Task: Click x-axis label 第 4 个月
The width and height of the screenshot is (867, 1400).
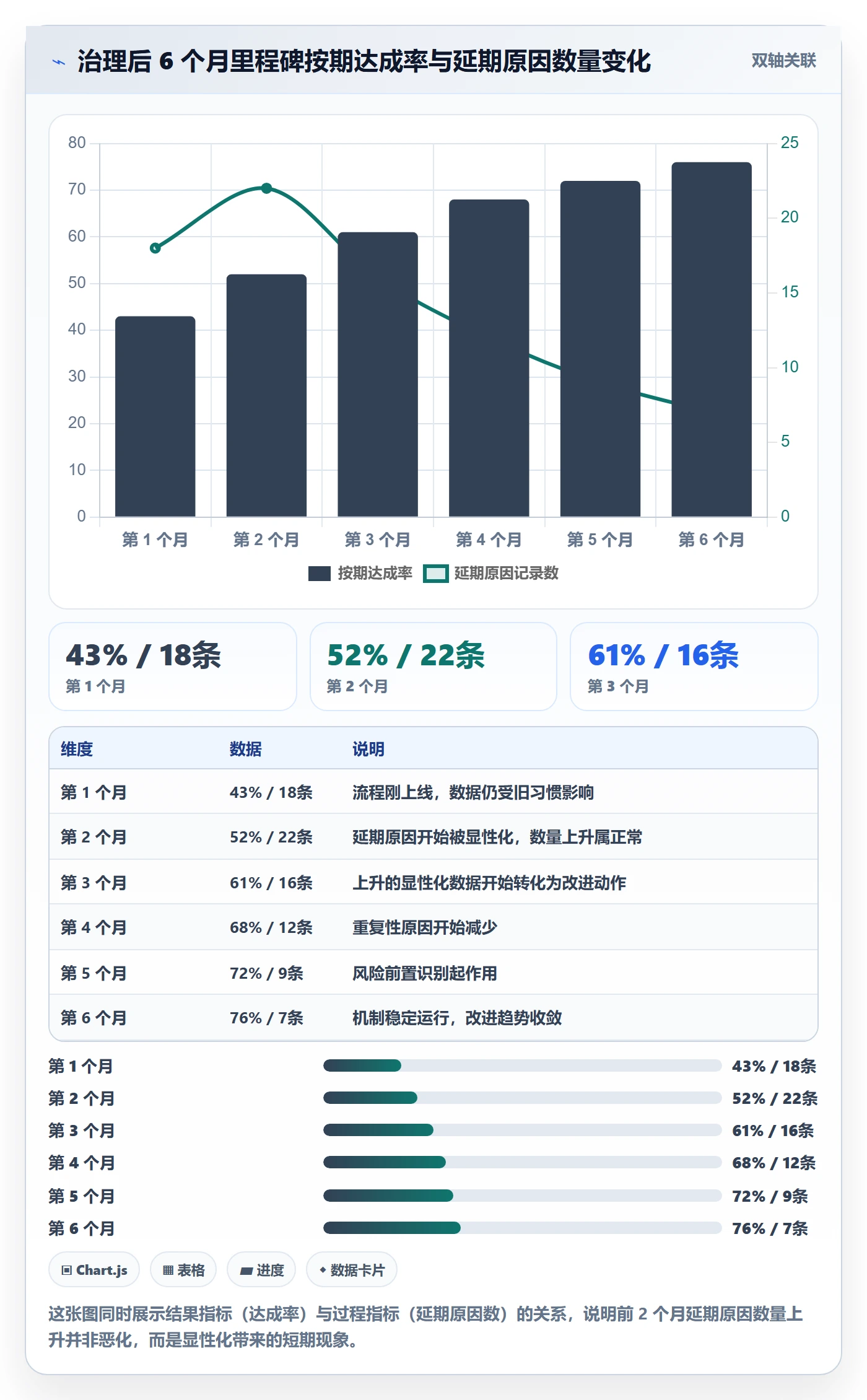Action: click(x=489, y=540)
